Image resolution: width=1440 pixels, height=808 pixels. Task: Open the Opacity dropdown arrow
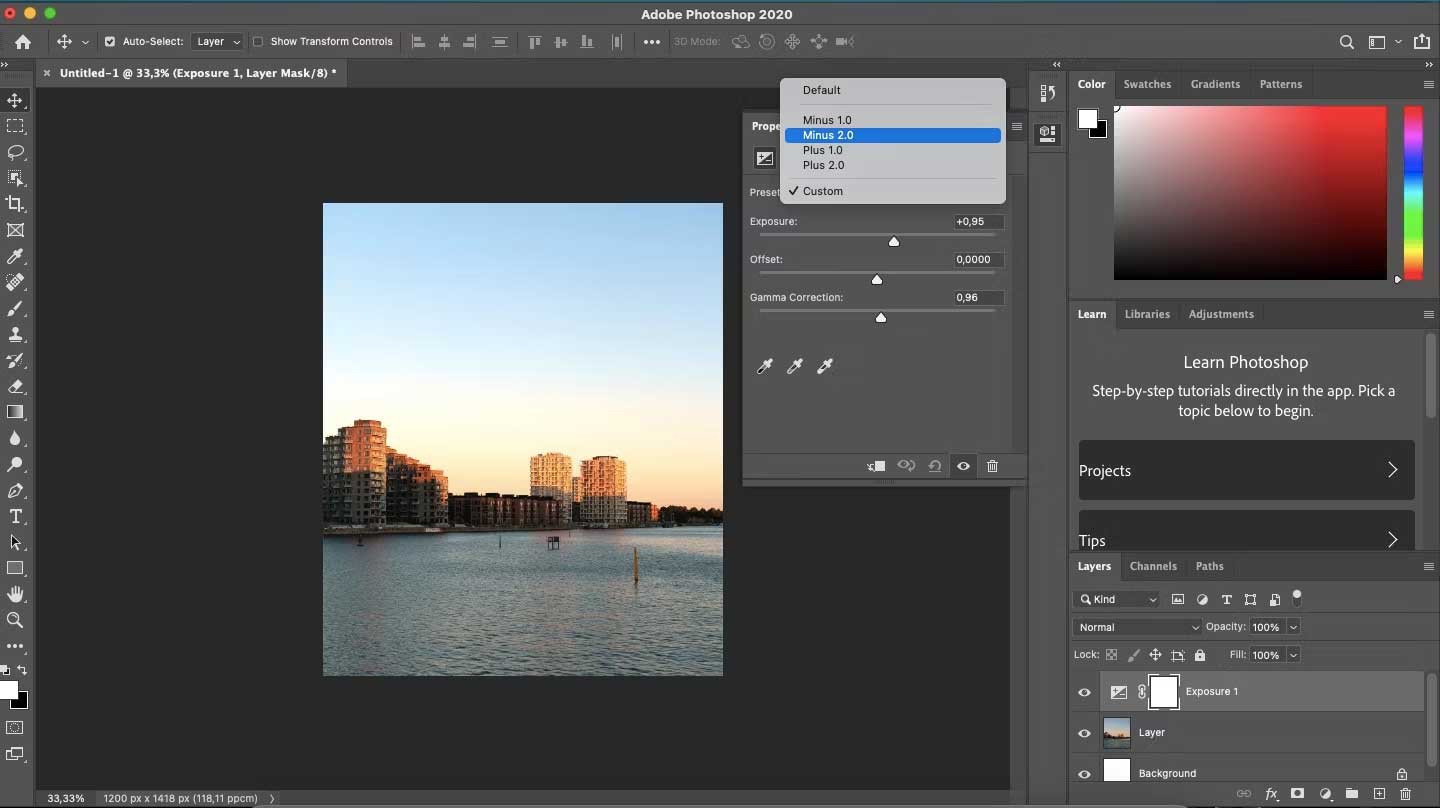click(1291, 627)
